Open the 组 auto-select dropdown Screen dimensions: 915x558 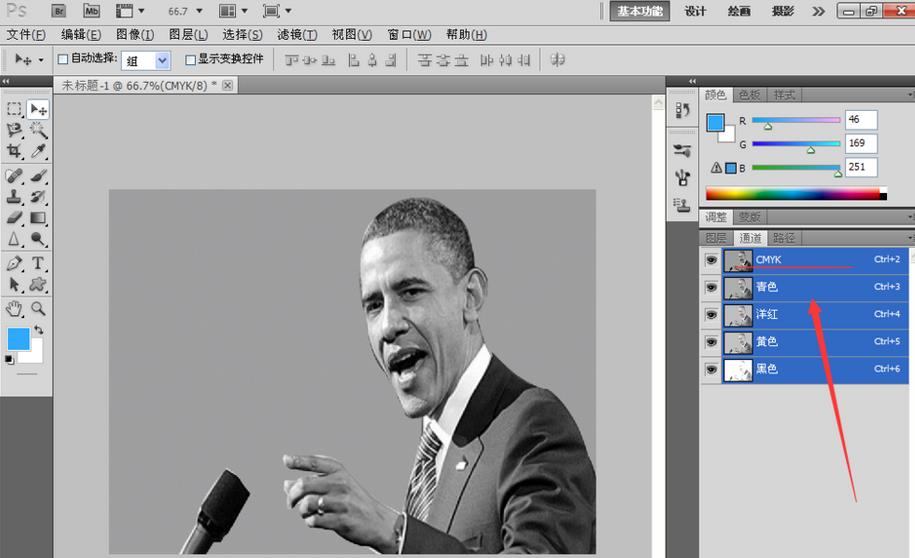[x=146, y=60]
